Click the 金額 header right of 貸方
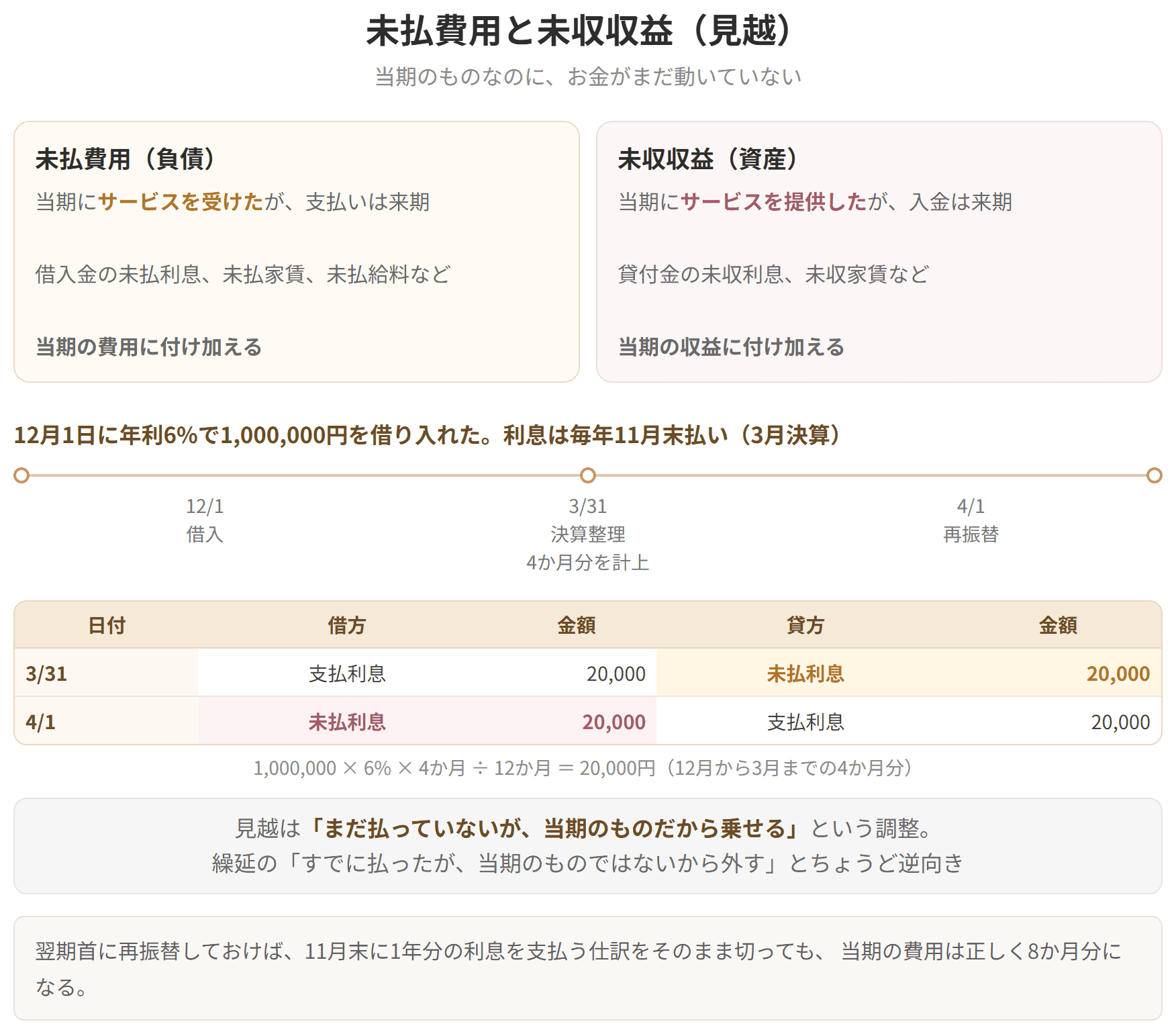1176x1034 pixels. [1059, 625]
